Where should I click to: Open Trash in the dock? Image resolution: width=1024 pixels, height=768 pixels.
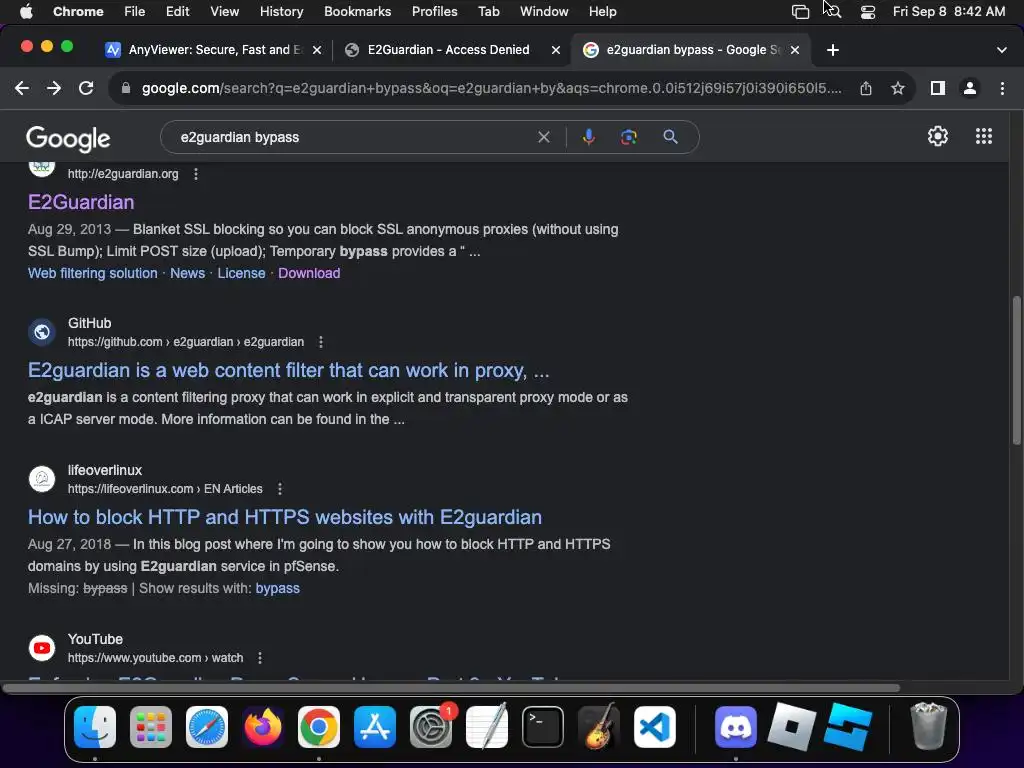pyautogui.click(x=928, y=727)
